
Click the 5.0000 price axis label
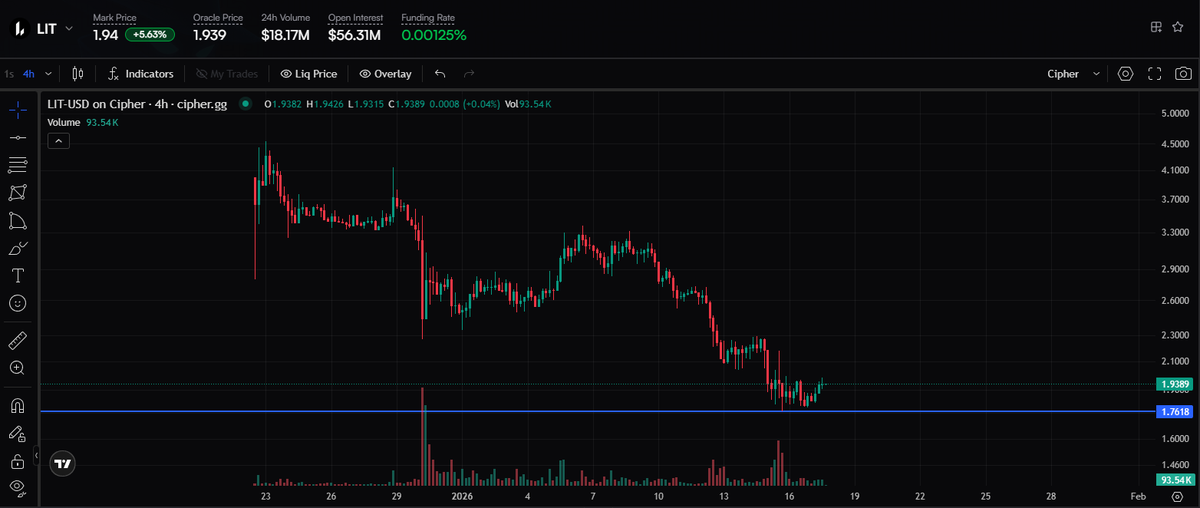click(x=1173, y=113)
